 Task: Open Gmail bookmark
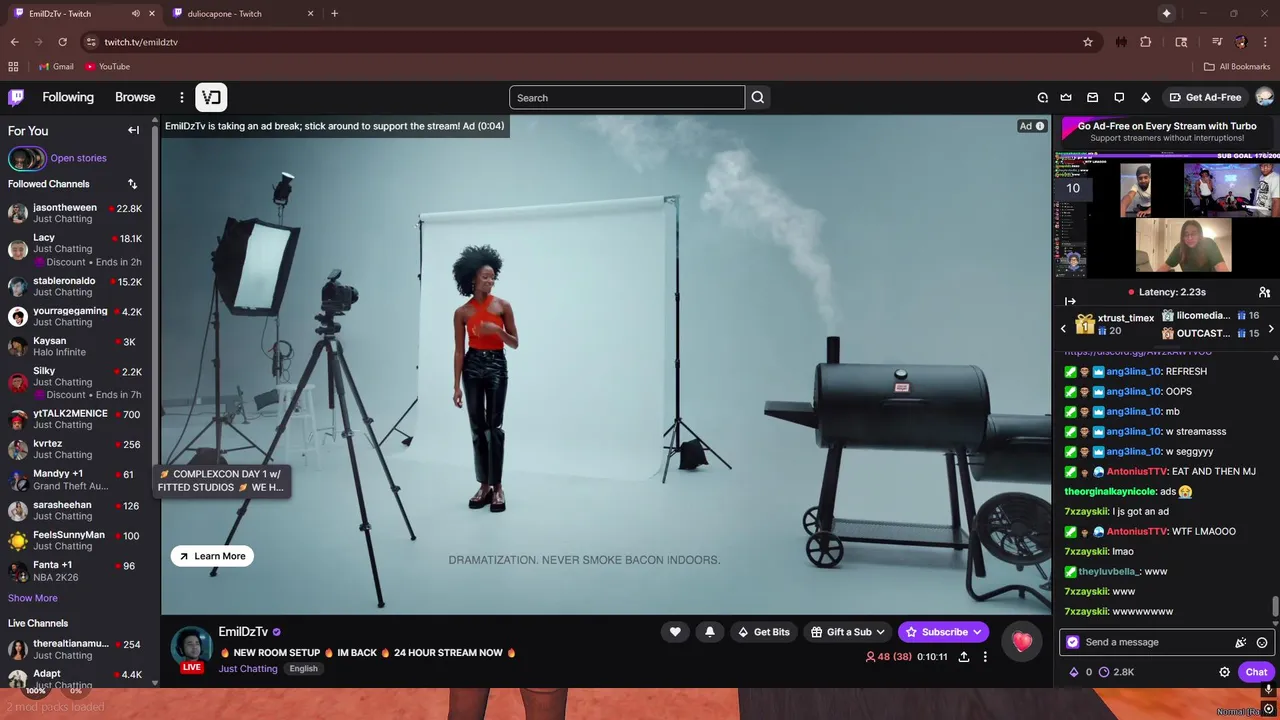point(55,66)
